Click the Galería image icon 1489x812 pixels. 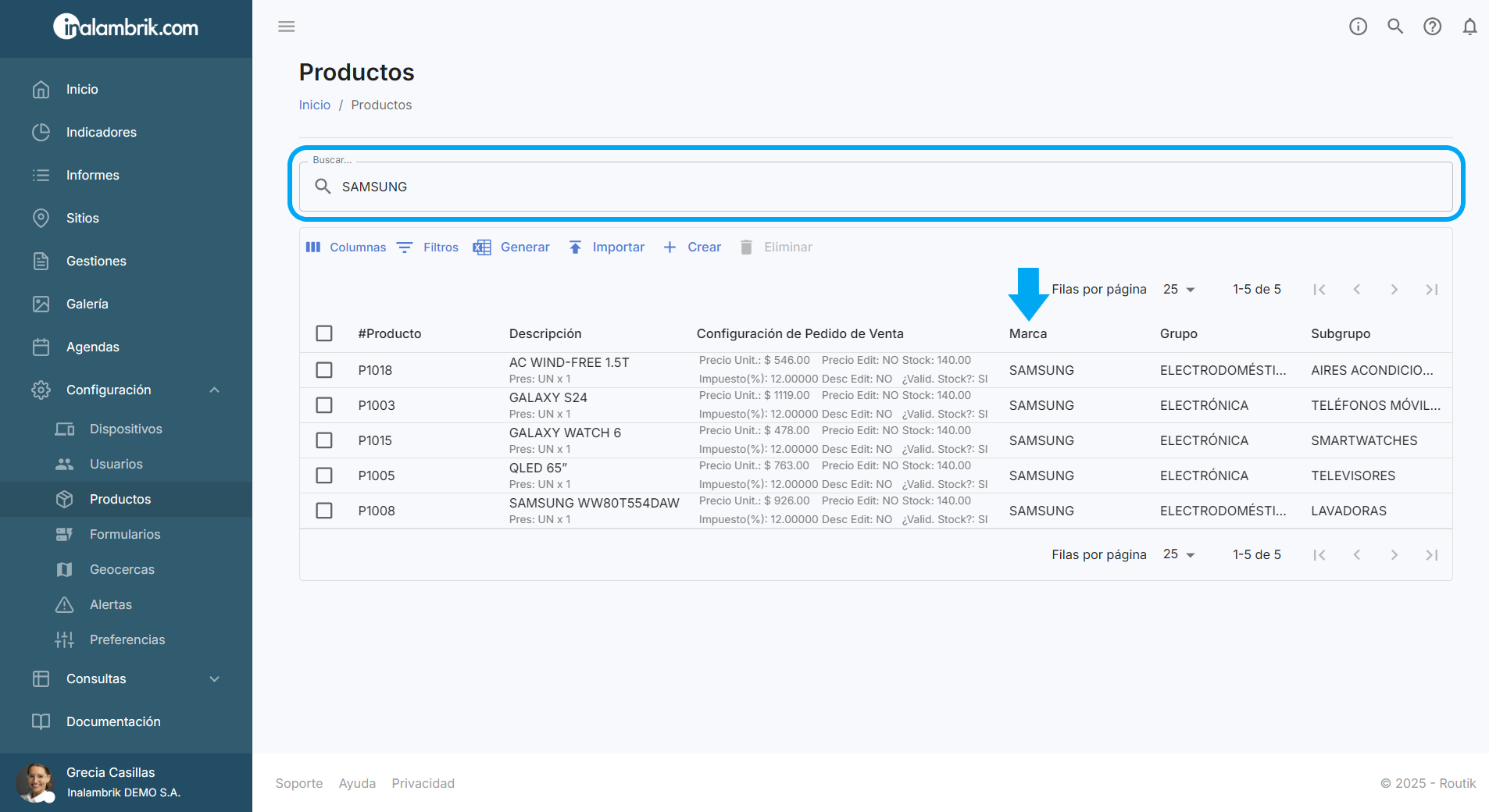coord(41,304)
